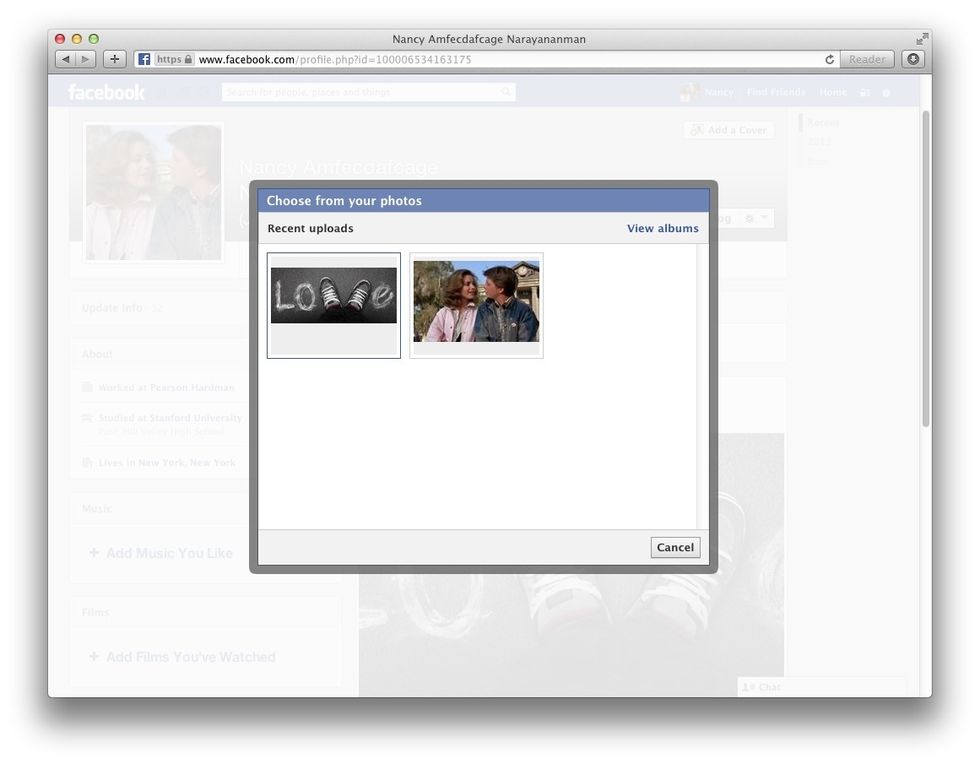This screenshot has width=980, height=764.
Task: Go to Home in the header
Action: tap(832, 93)
